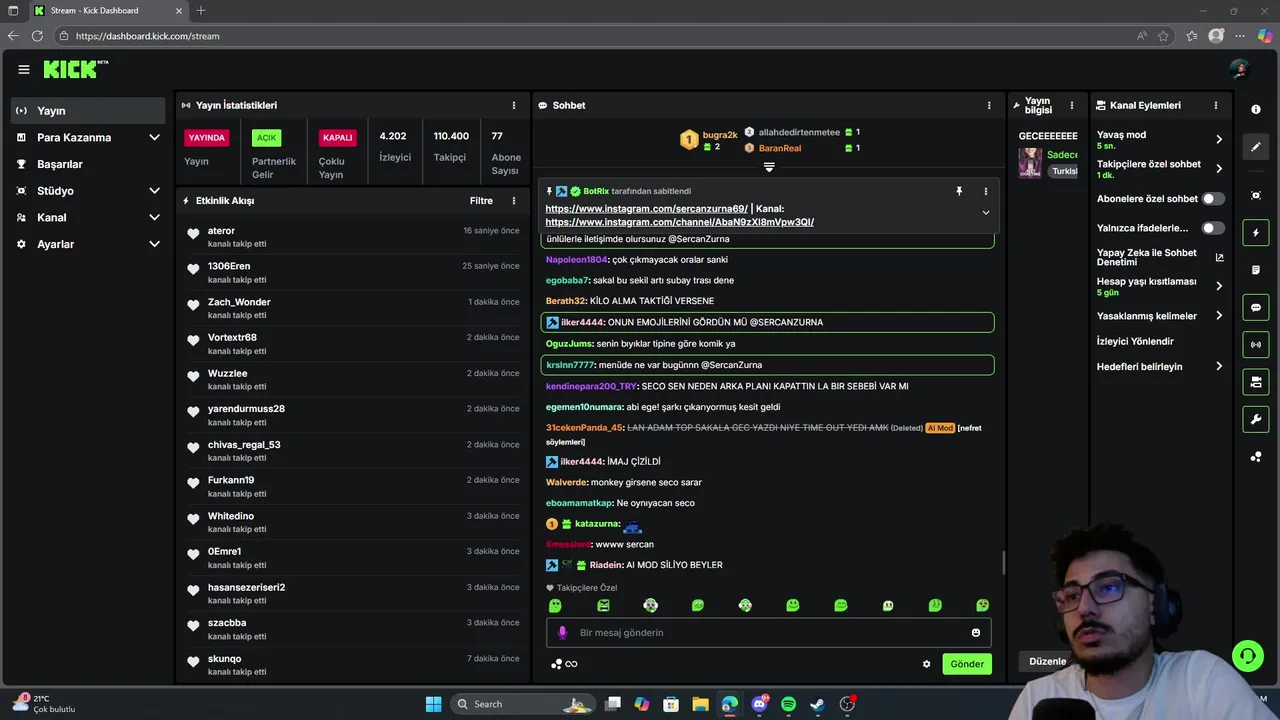Expand the Ayarlar sidebar section

(88, 244)
